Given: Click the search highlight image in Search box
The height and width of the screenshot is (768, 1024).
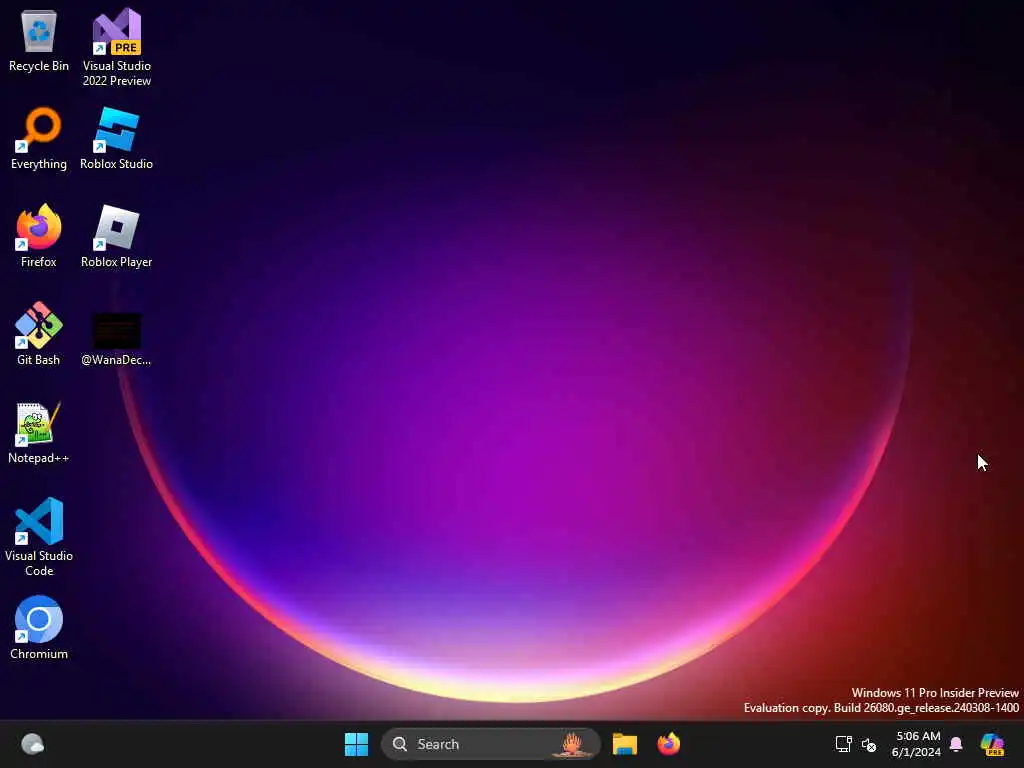Looking at the screenshot, I should 573,744.
